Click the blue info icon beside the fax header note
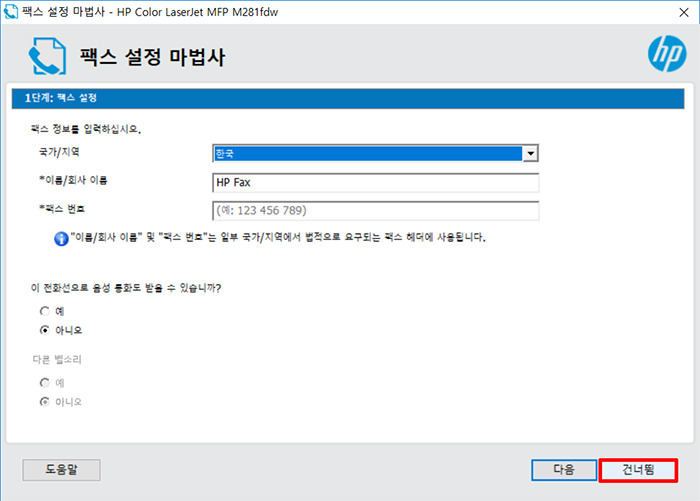 61,238
